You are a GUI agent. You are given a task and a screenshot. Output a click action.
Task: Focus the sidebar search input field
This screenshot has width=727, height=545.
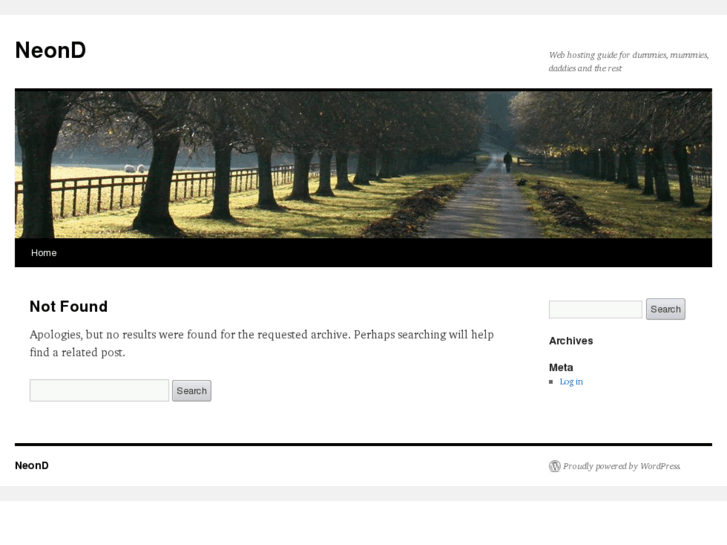coord(595,309)
